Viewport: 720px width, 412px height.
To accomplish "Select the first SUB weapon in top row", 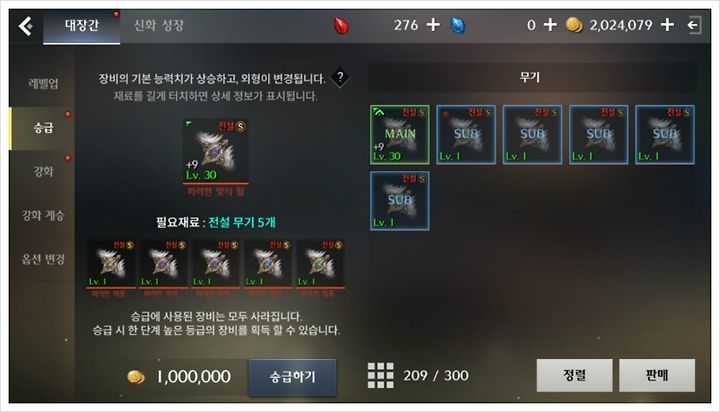I will [466, 135].
